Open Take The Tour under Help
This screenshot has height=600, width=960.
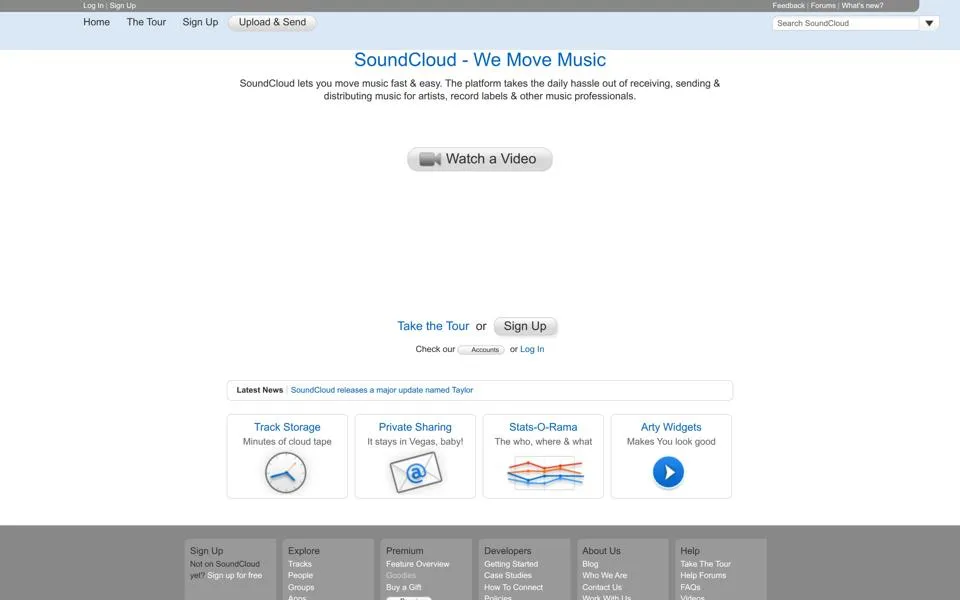click(x=705, y=564)
